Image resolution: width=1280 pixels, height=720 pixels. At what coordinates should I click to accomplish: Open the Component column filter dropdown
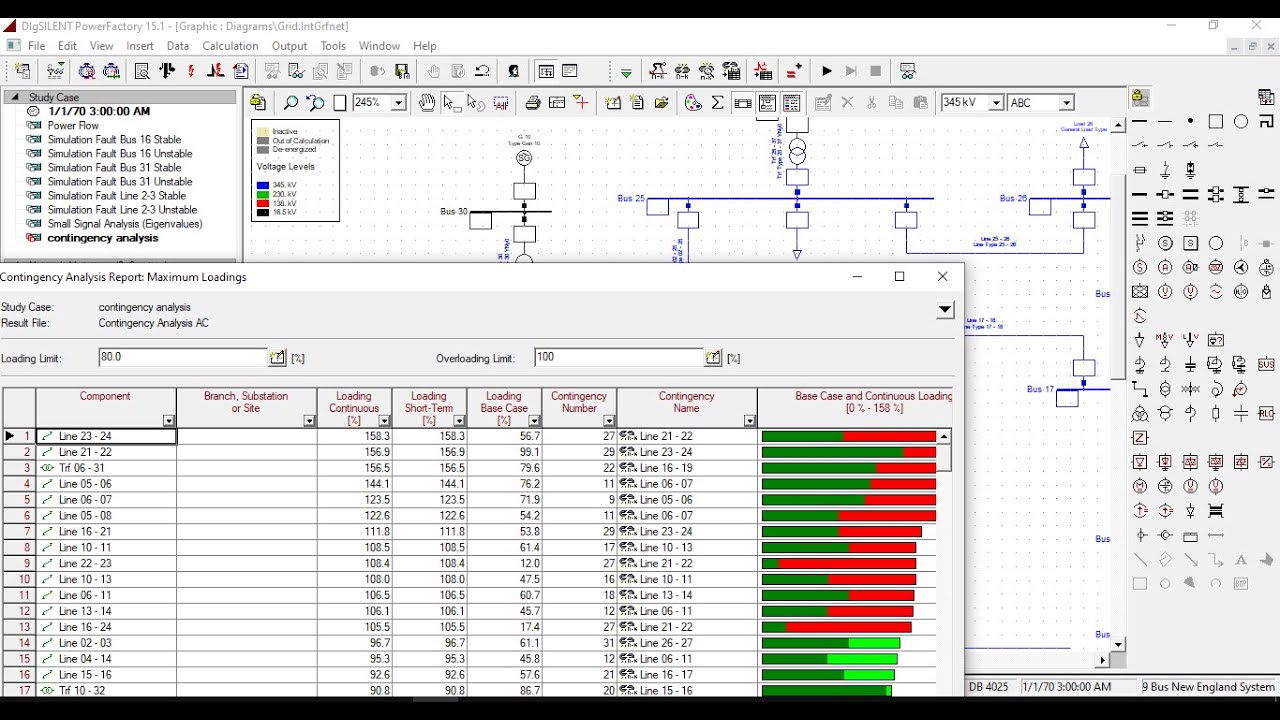[169, 421]
